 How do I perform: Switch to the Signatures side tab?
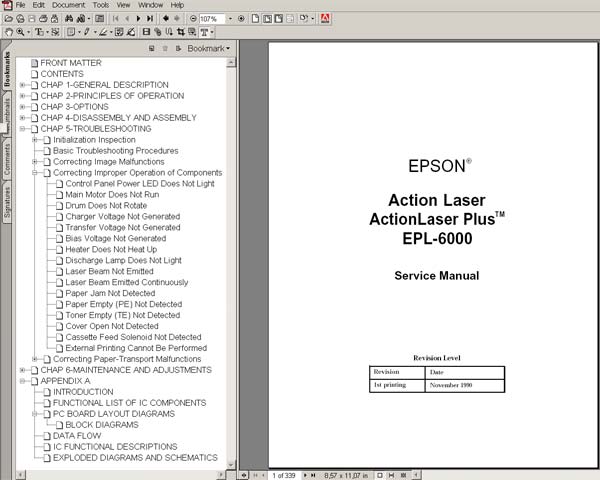7,203
